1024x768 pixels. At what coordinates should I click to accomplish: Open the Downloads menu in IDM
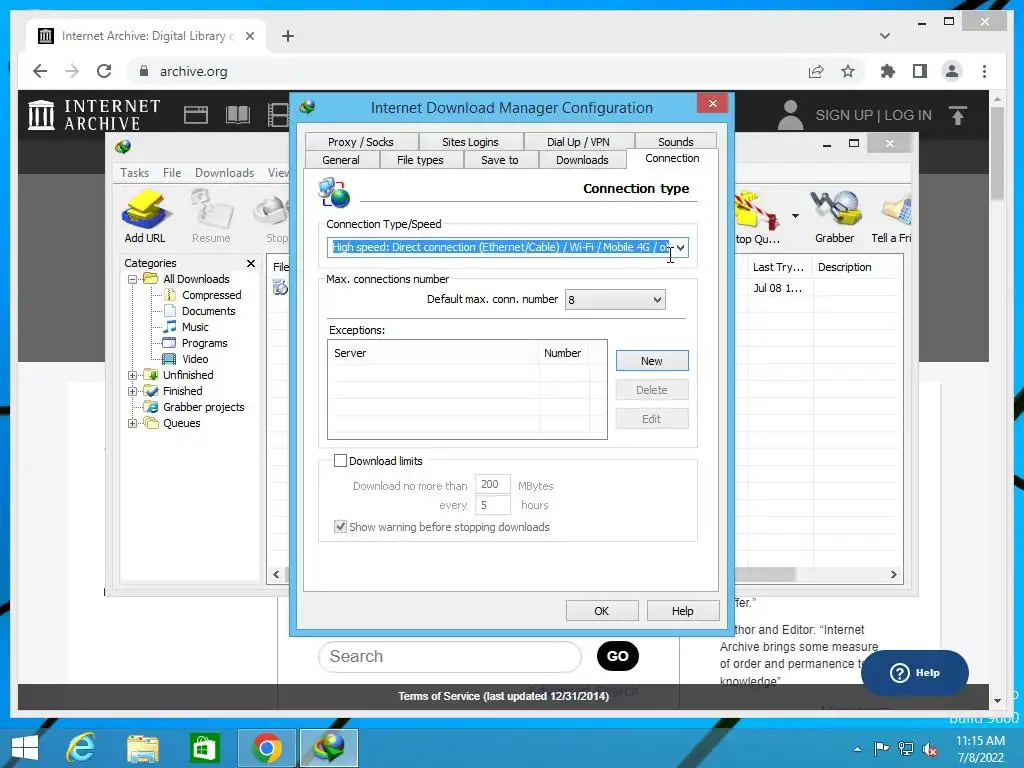point(224,172)
